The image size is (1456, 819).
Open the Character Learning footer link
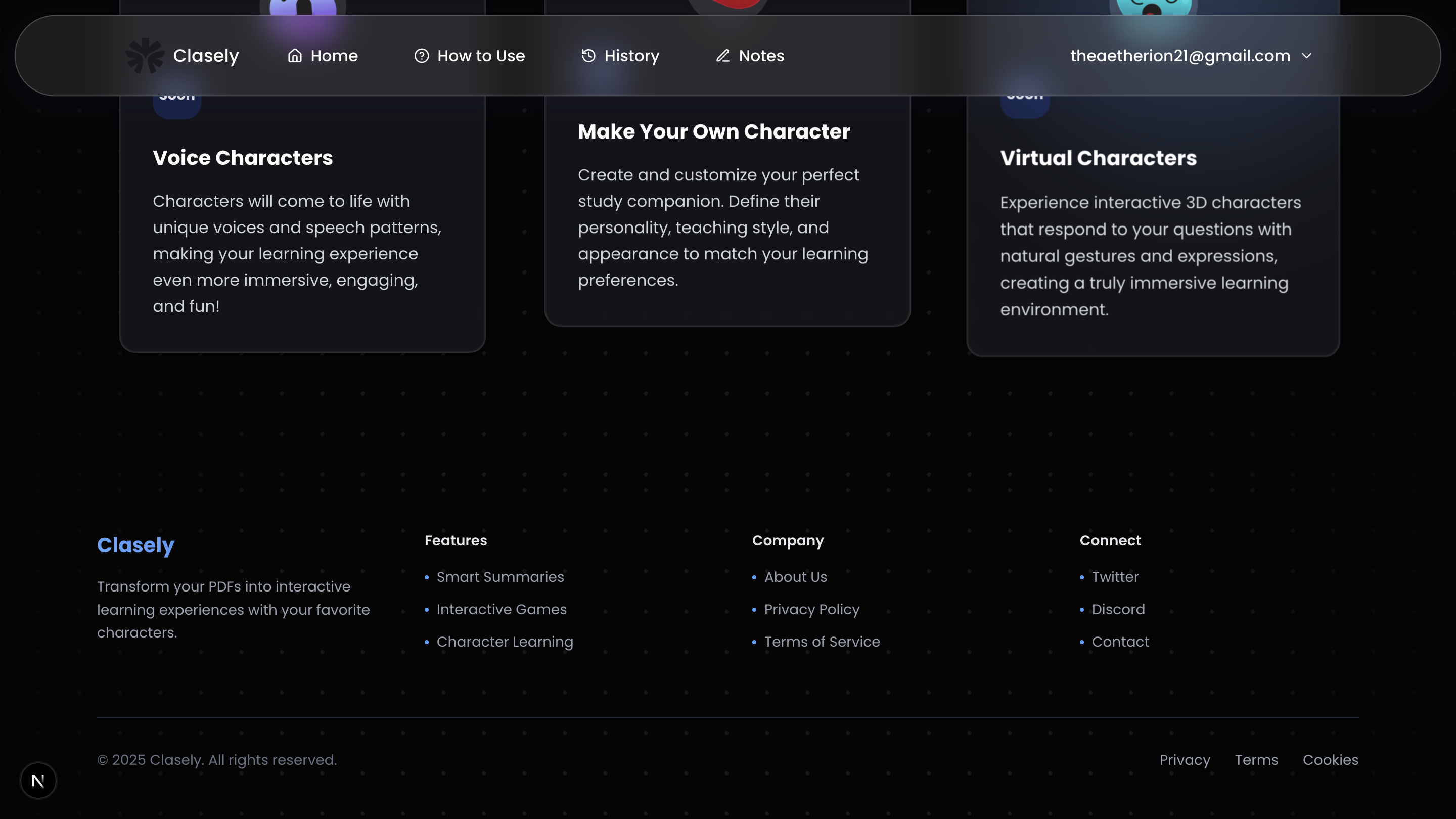tap(505, 642)
